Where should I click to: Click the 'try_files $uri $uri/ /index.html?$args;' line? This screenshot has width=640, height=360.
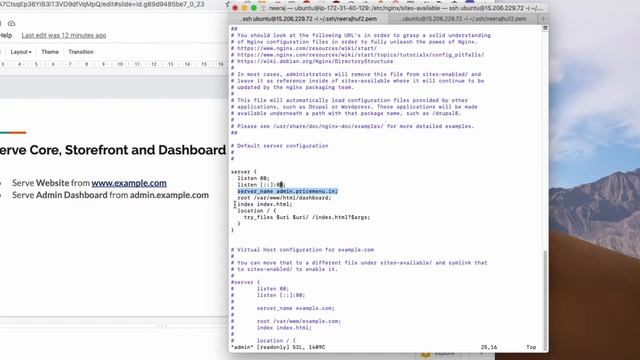(307, 217)
